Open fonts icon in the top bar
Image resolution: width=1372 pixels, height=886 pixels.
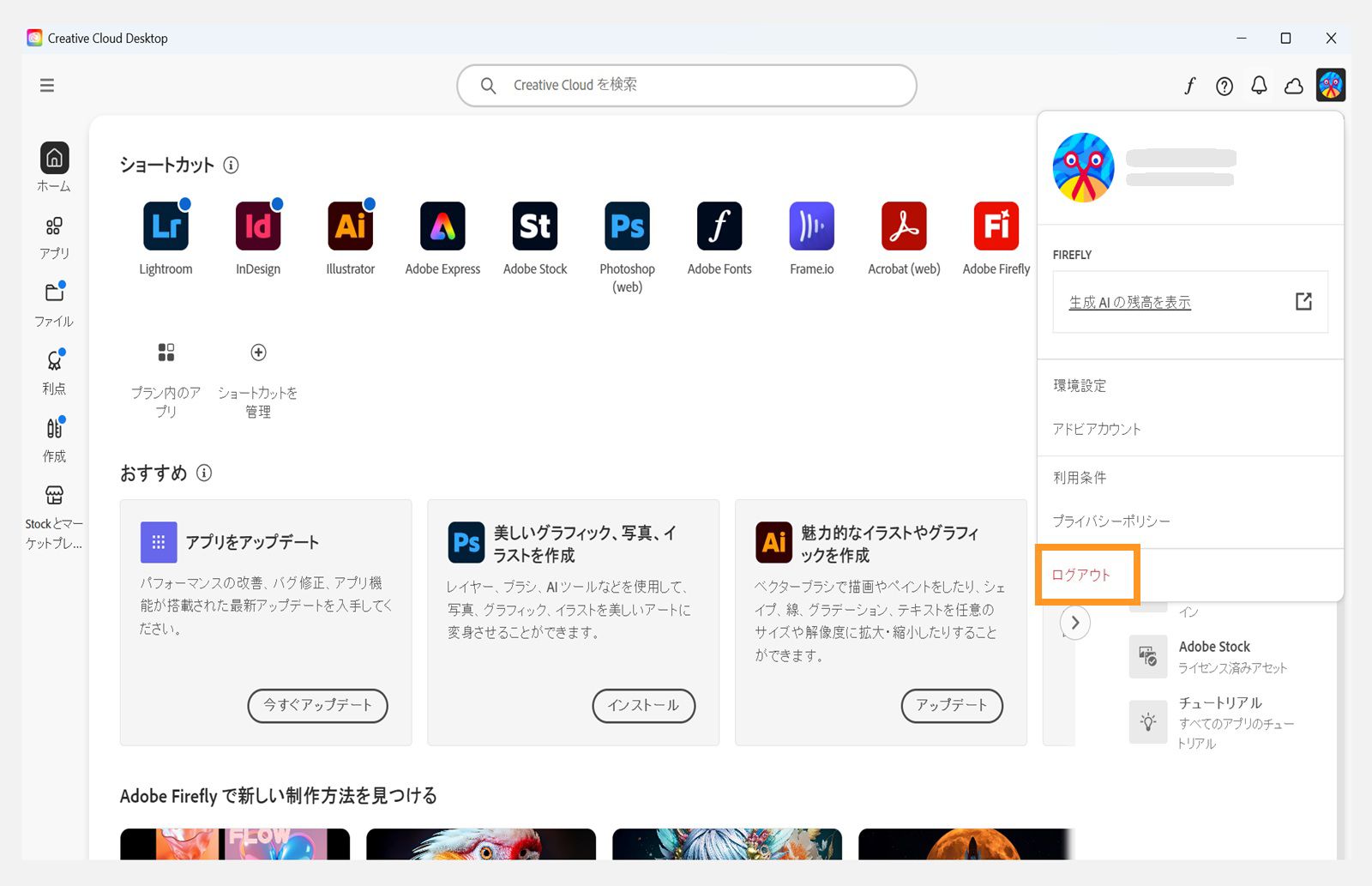tap(1190, 86)
